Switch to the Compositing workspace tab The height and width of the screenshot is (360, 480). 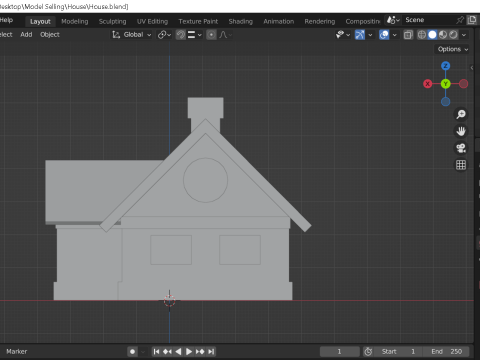click(363, 21)
